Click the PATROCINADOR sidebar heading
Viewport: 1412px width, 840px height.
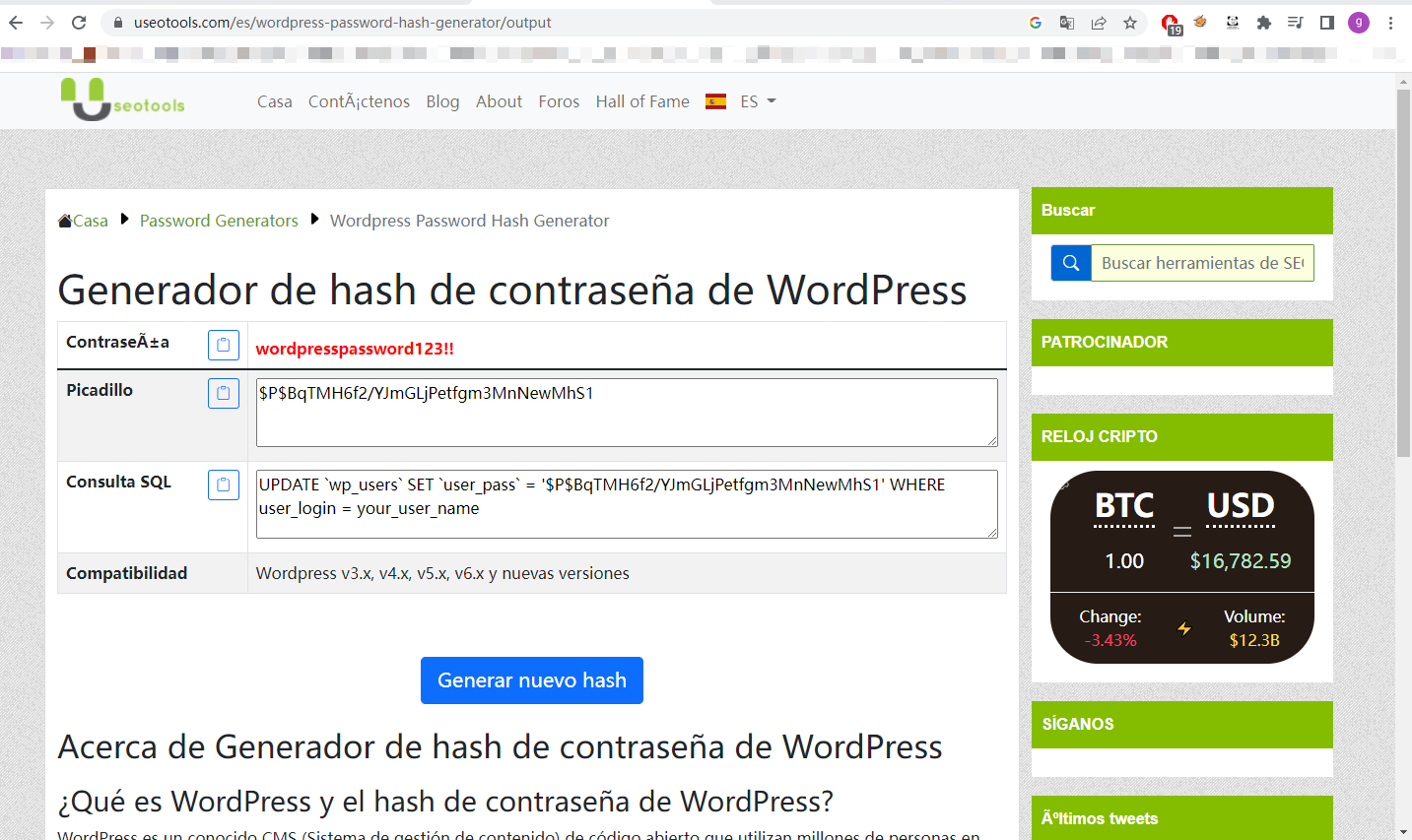click(x=1105, y=342)
